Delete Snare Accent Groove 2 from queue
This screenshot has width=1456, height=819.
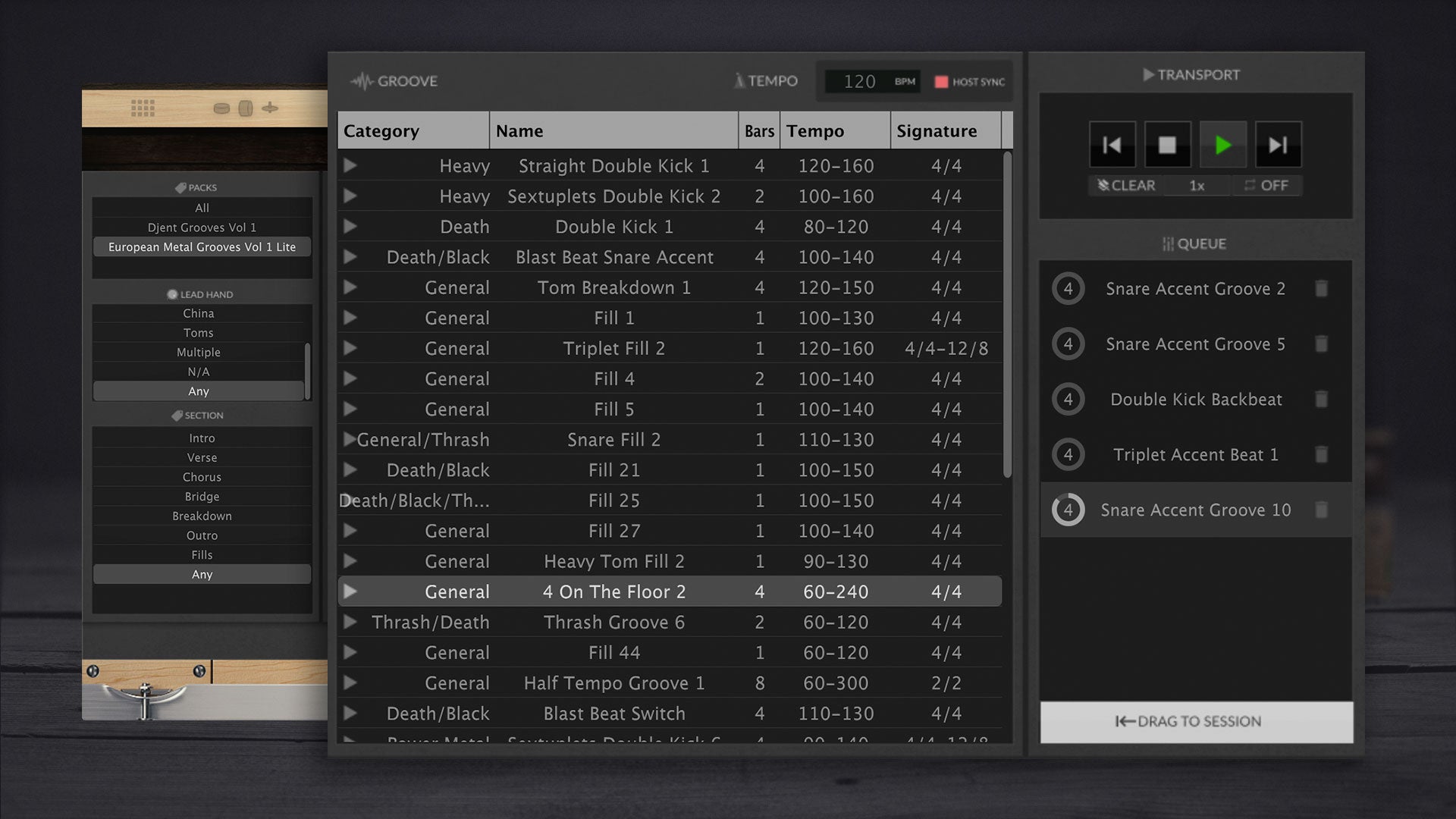(x=1321, y=289)
